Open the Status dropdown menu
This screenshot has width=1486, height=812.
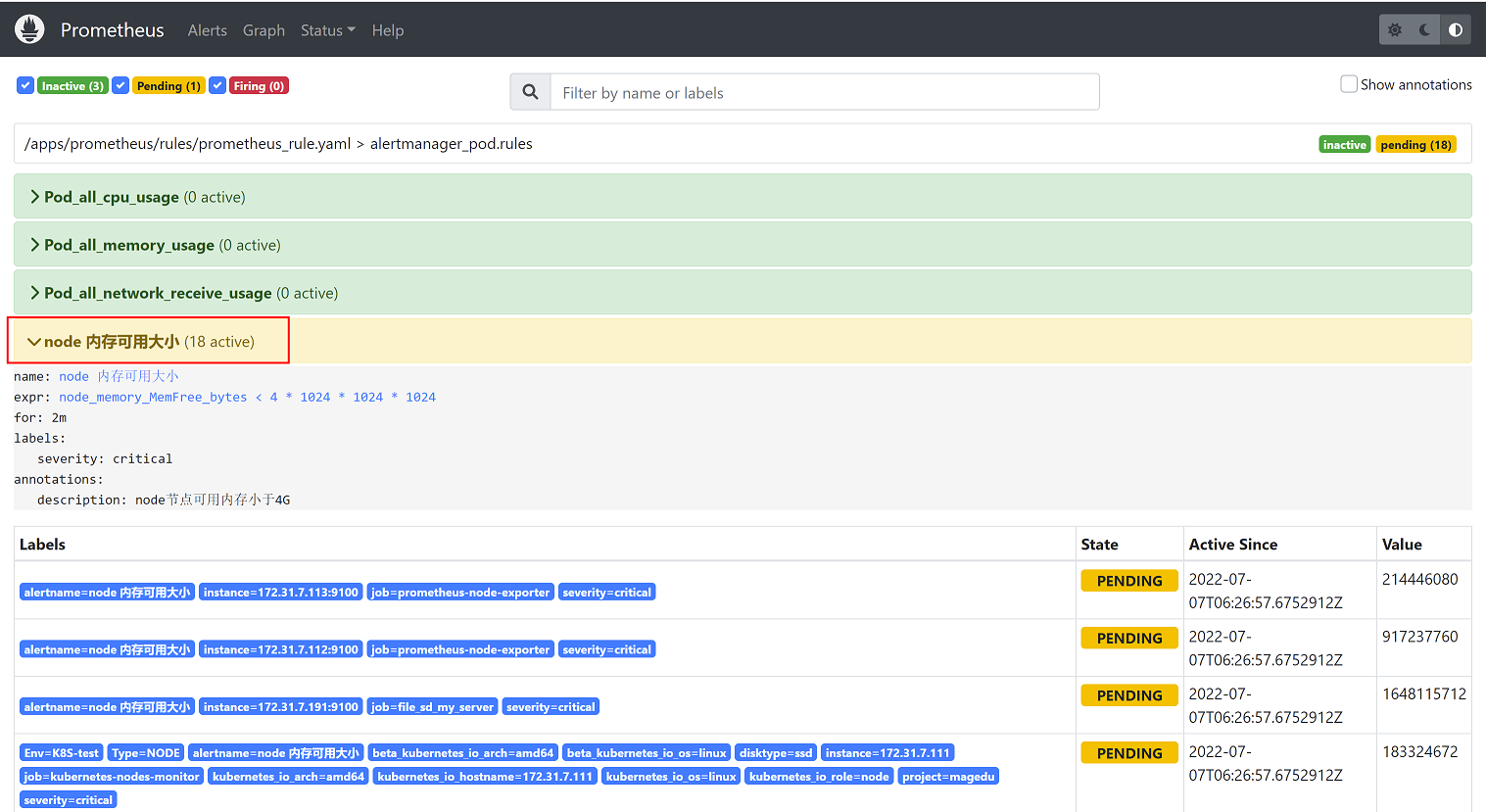[327, 30]
